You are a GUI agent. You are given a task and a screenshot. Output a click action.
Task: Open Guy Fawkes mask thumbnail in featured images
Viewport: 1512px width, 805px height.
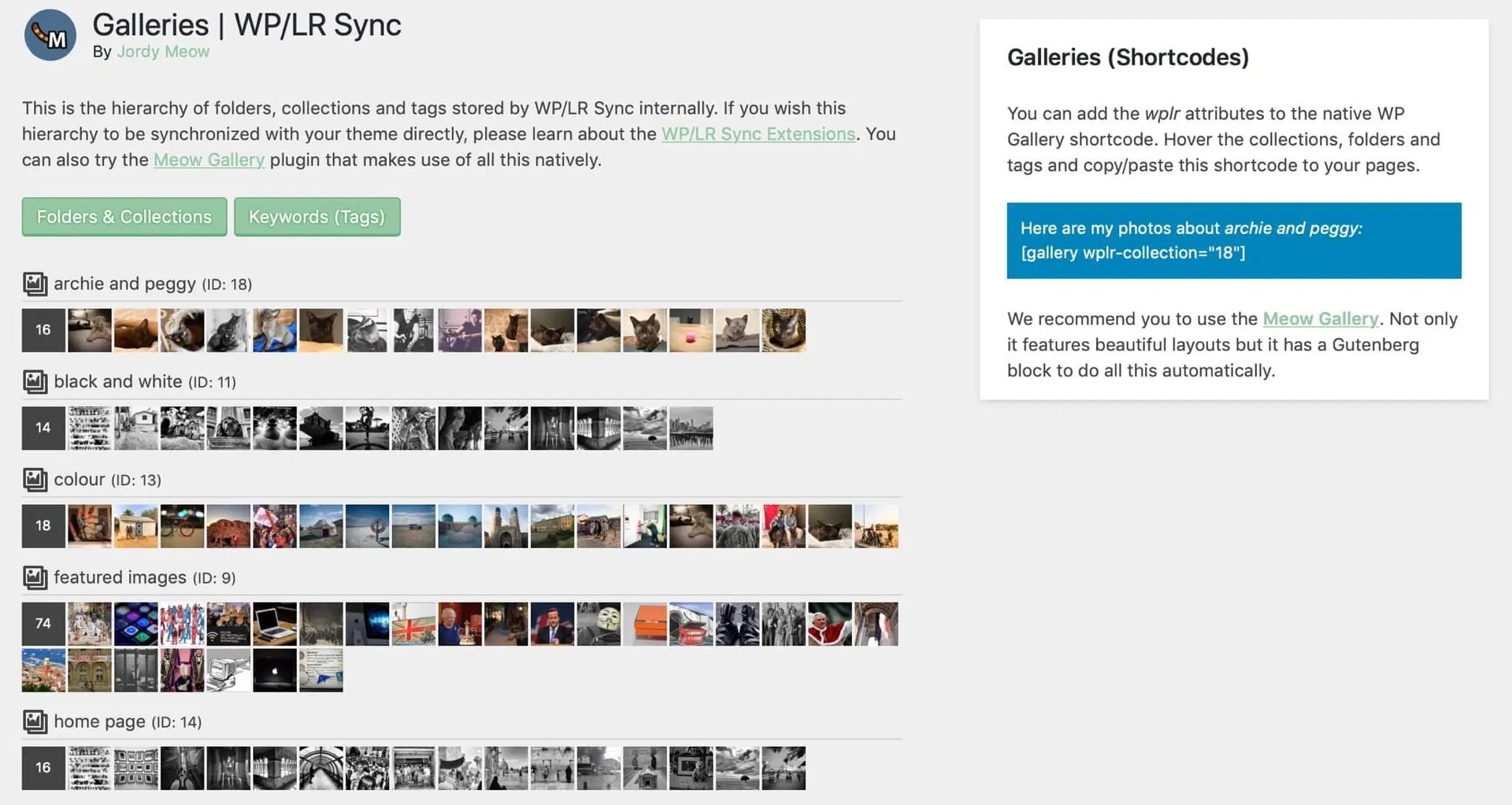pyautogui.click(x=598, y=624)
